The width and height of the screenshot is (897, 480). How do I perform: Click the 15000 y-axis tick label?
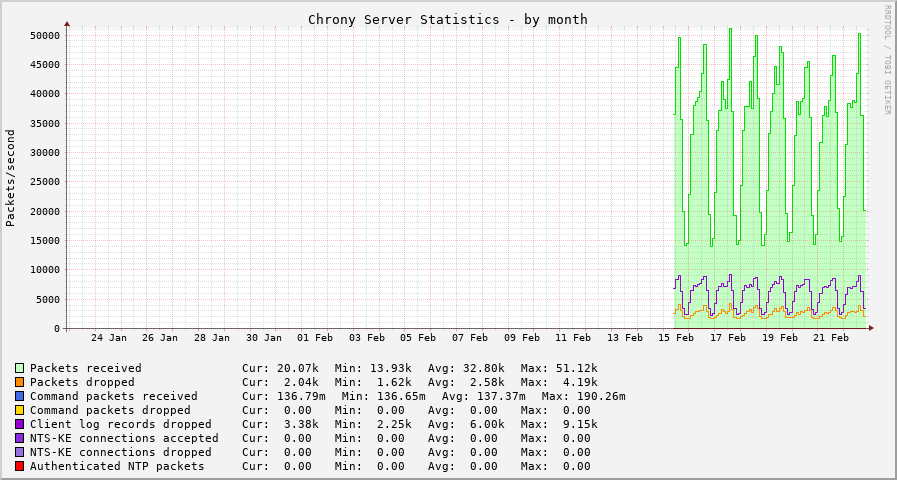pos(45,240)
